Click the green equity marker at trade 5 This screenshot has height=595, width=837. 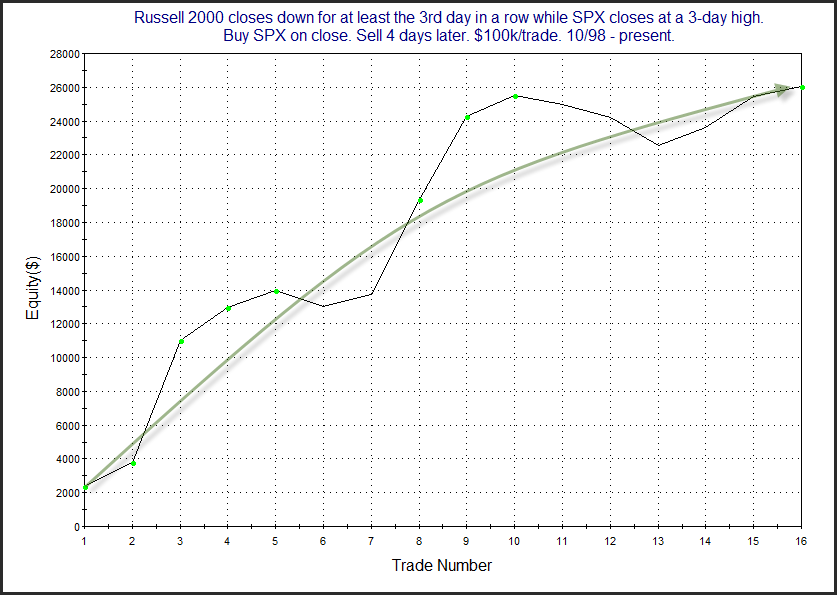click(277, 291)
